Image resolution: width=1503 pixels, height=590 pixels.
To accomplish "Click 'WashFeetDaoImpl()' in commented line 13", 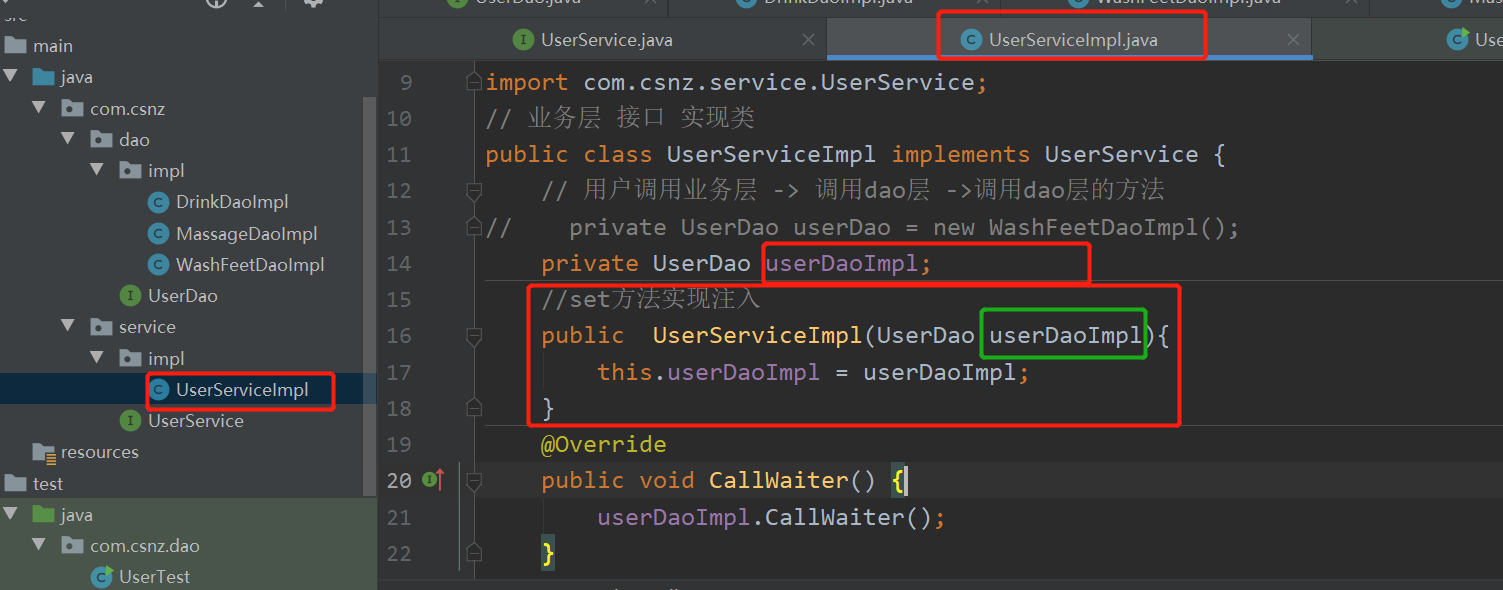I will pos(1107,228).
